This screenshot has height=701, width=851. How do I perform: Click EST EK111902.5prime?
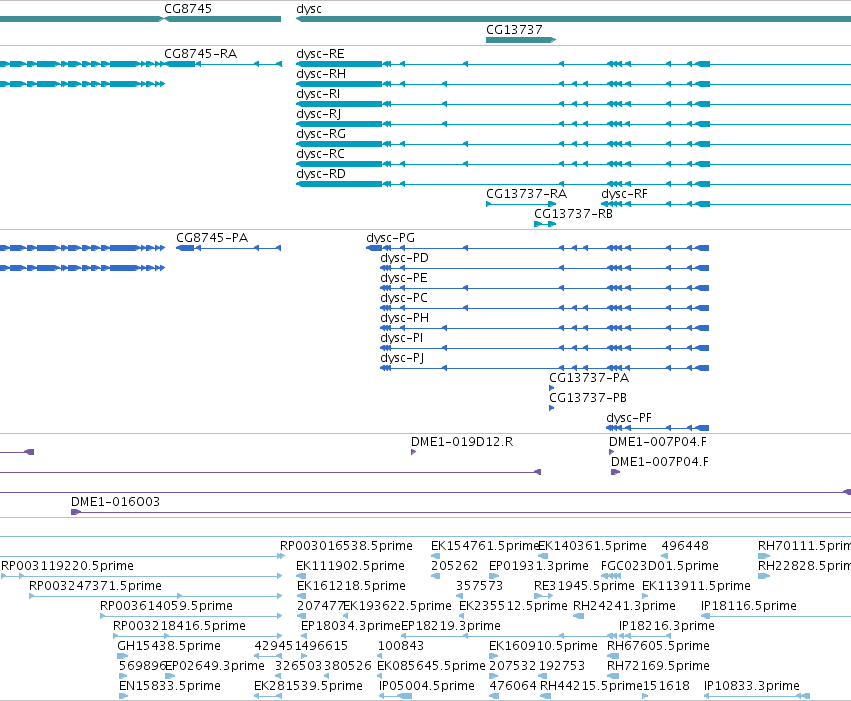tap(350, 566)
